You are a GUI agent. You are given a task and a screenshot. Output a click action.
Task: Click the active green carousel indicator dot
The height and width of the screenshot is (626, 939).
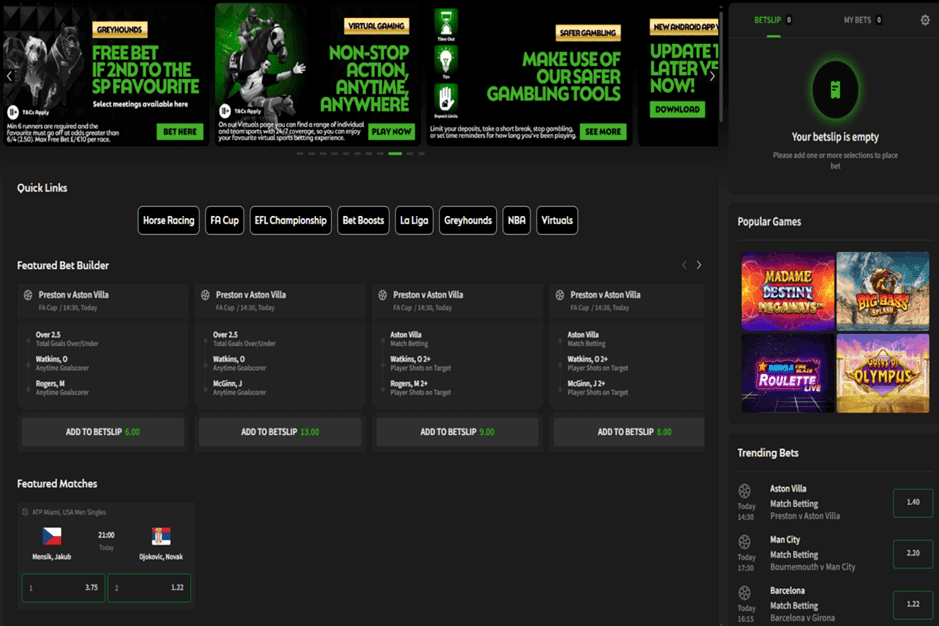395,154
